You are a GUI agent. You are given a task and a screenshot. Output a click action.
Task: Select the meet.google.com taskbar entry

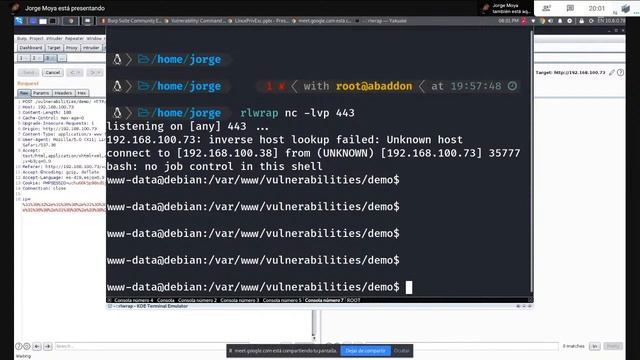tap(322, 21)
